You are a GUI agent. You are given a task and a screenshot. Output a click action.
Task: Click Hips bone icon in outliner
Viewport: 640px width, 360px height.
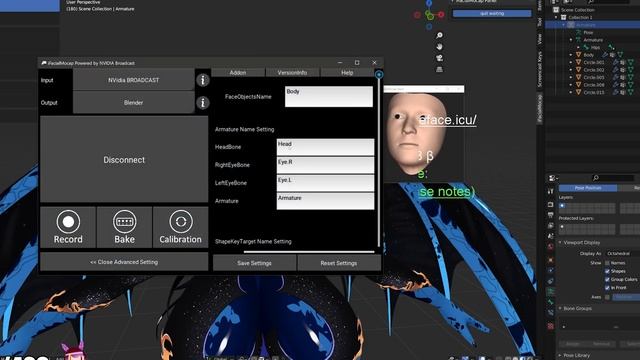click(586, 47)
